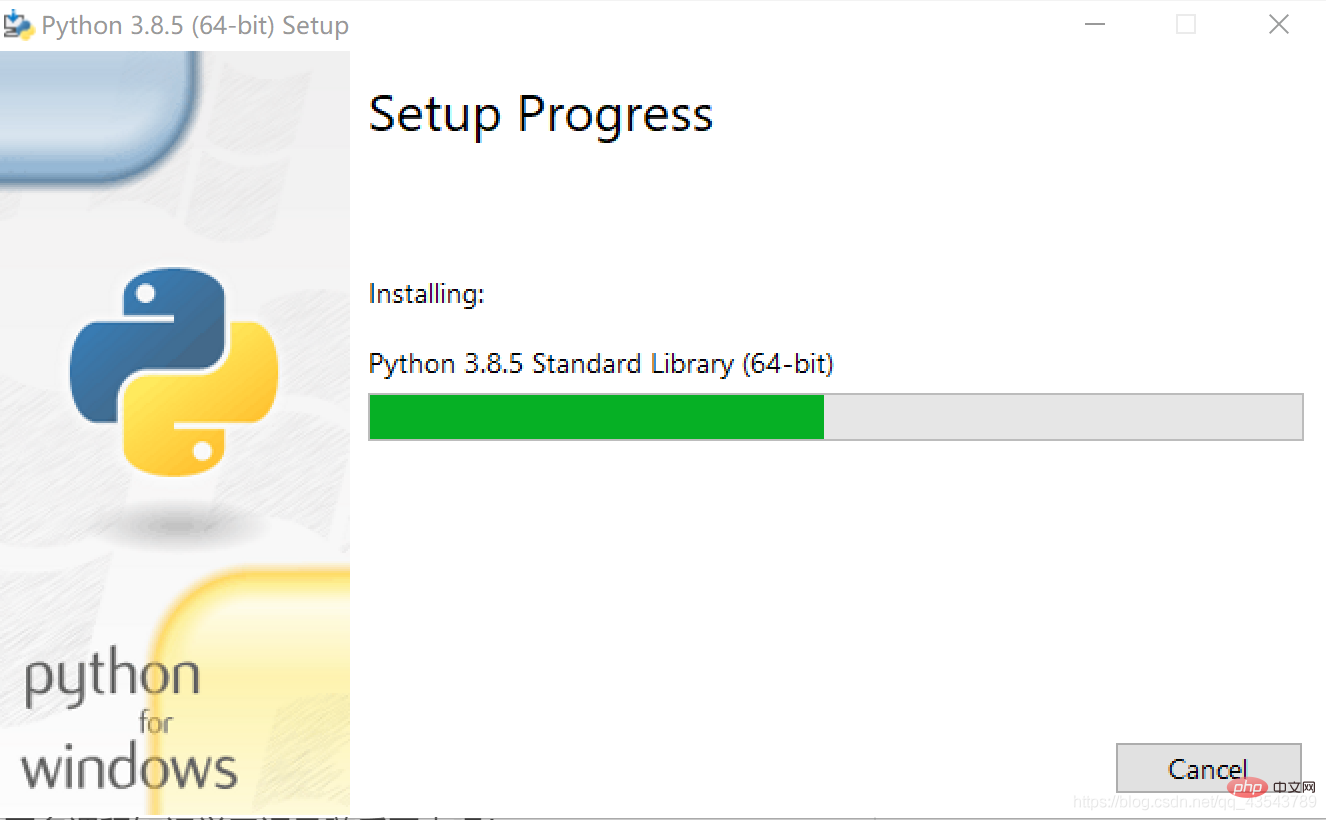Viewport: 1326px width, 820px height.
Task: Click the unfilled gray part of progress bar
Action: (1062, 417)
